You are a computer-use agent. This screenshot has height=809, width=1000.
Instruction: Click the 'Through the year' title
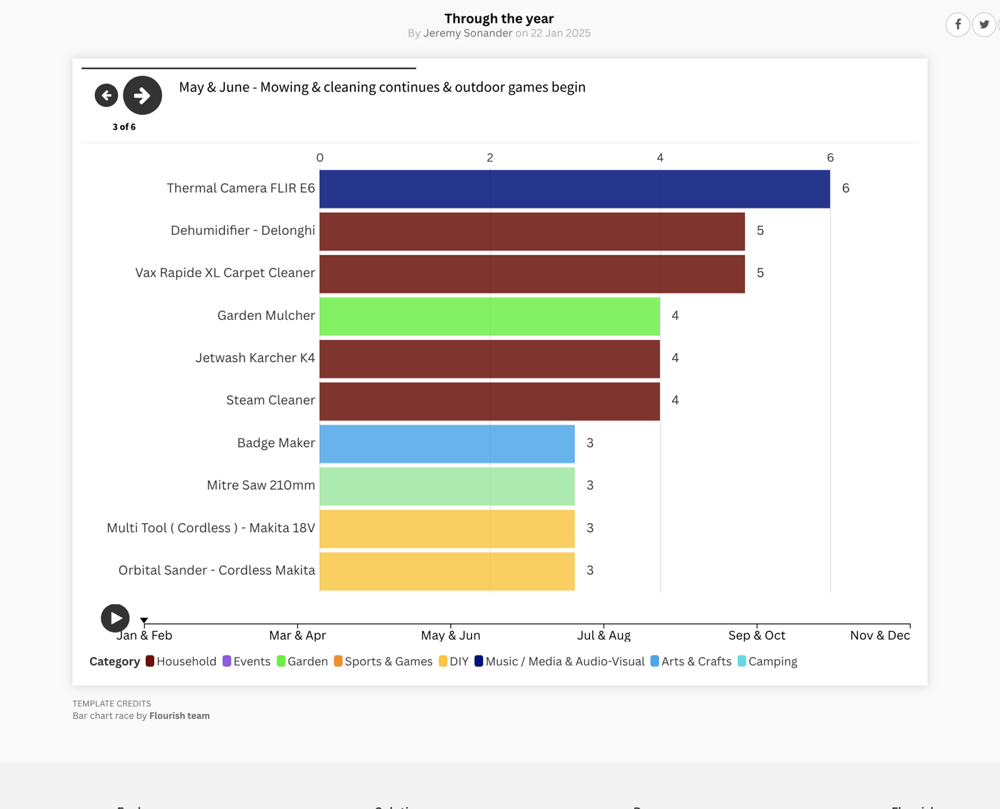click(499, 18)
